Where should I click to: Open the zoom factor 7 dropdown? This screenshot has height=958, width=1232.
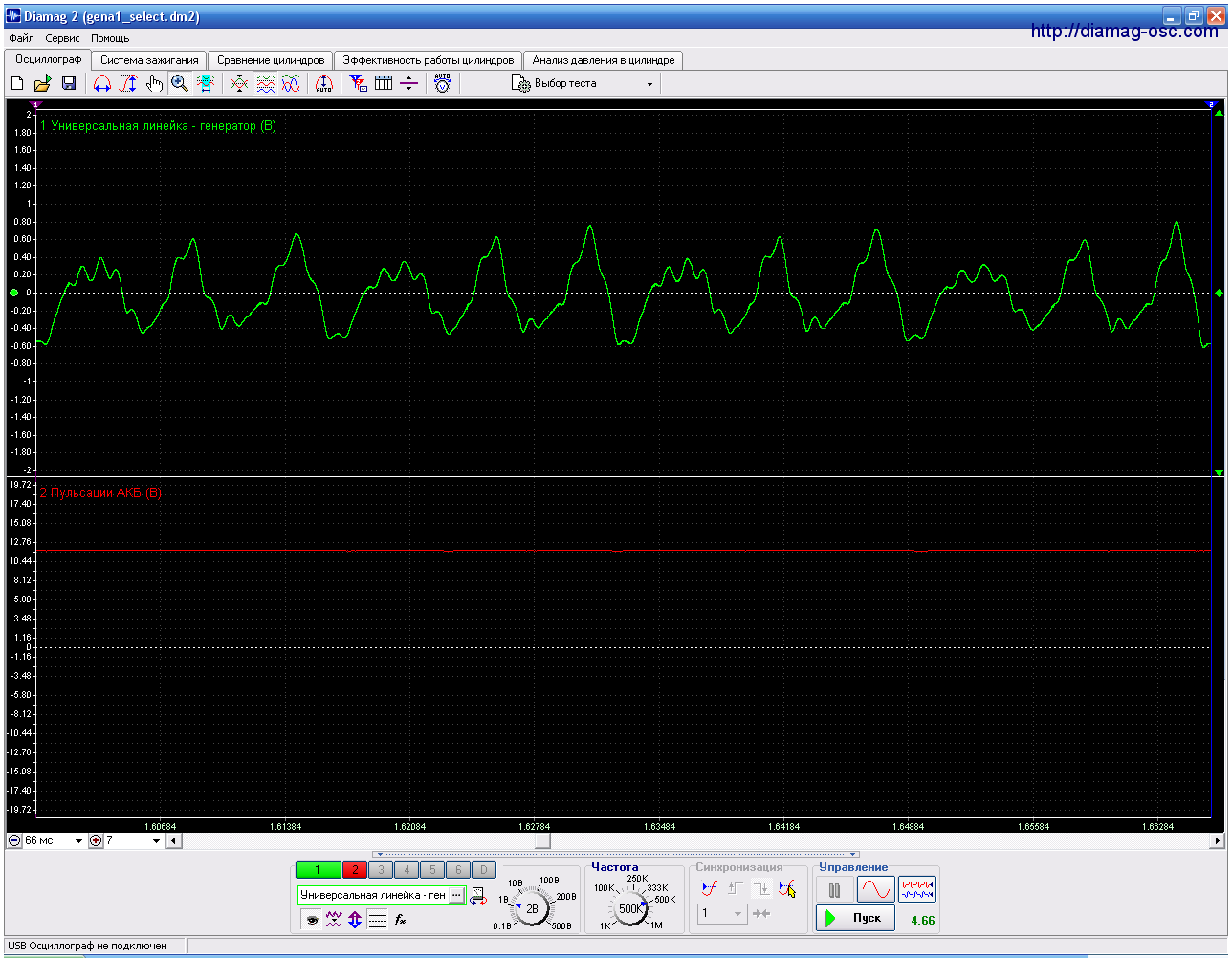click(133, 840)
